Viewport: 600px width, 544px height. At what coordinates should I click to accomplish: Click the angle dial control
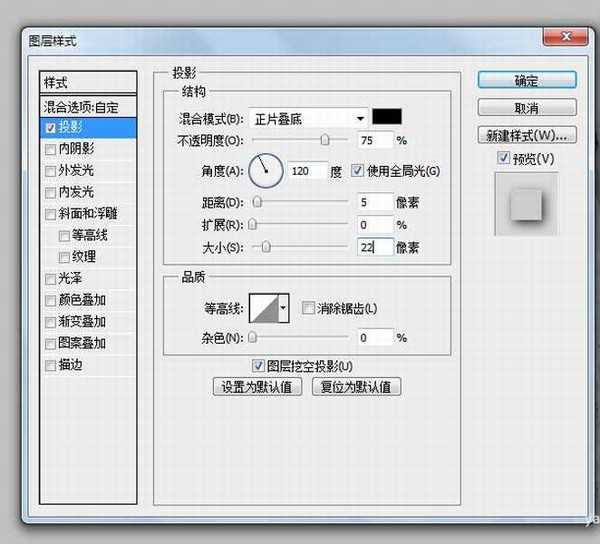click(x=266, y=171)
